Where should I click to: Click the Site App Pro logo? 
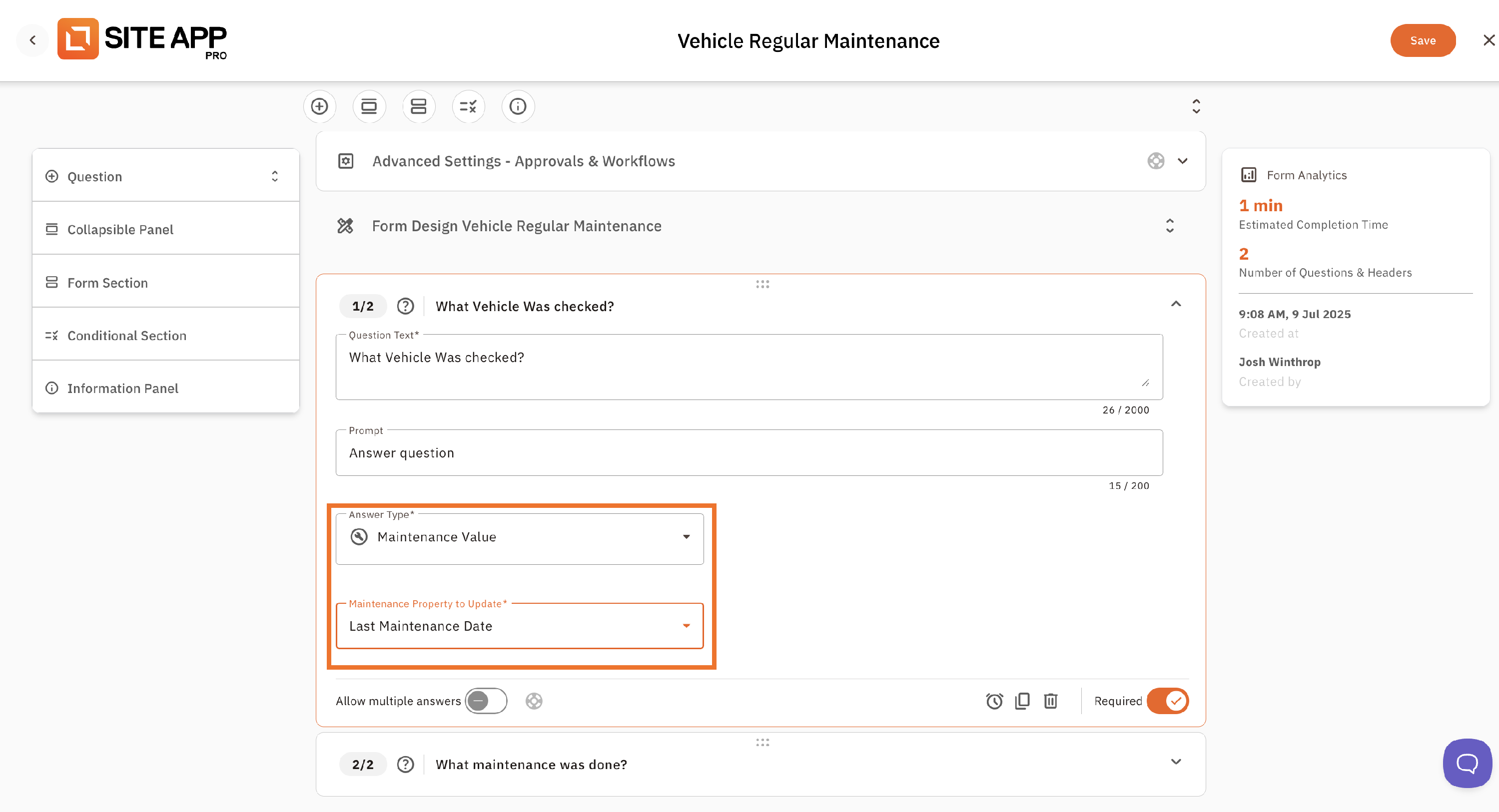pyautogui.click(x=142, y=39)
